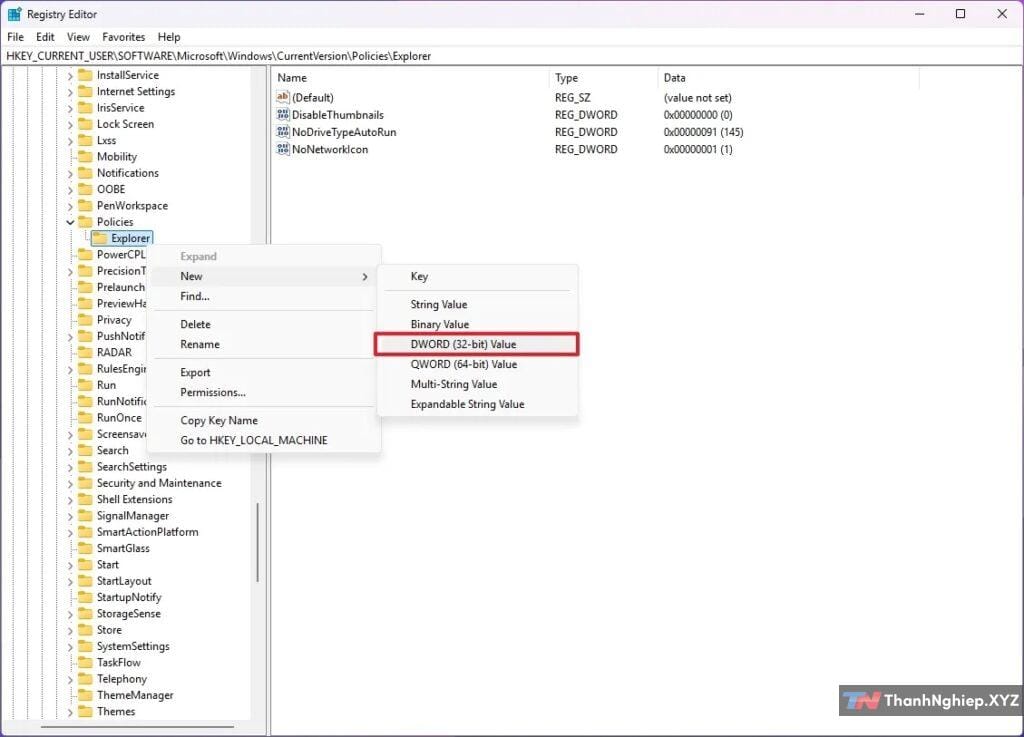Click the ThemeManager folder icon
1024x737 pixels.
[x=85, y=695]
